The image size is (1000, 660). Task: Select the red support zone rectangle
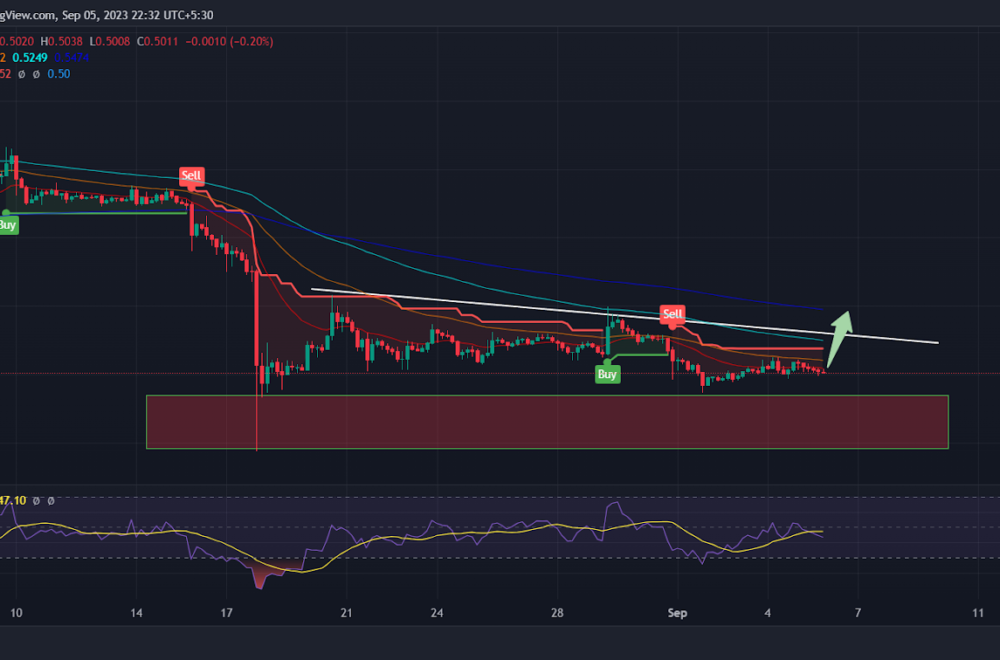point(547,422)
